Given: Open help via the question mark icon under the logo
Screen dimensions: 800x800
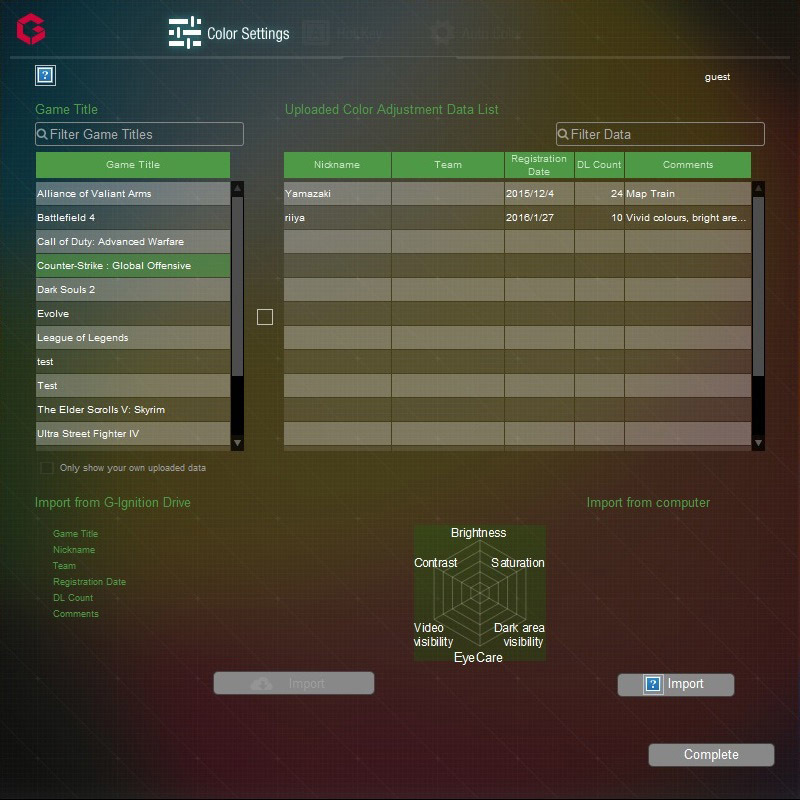Looking at the screenshot, I should click(x=45, y=76).
